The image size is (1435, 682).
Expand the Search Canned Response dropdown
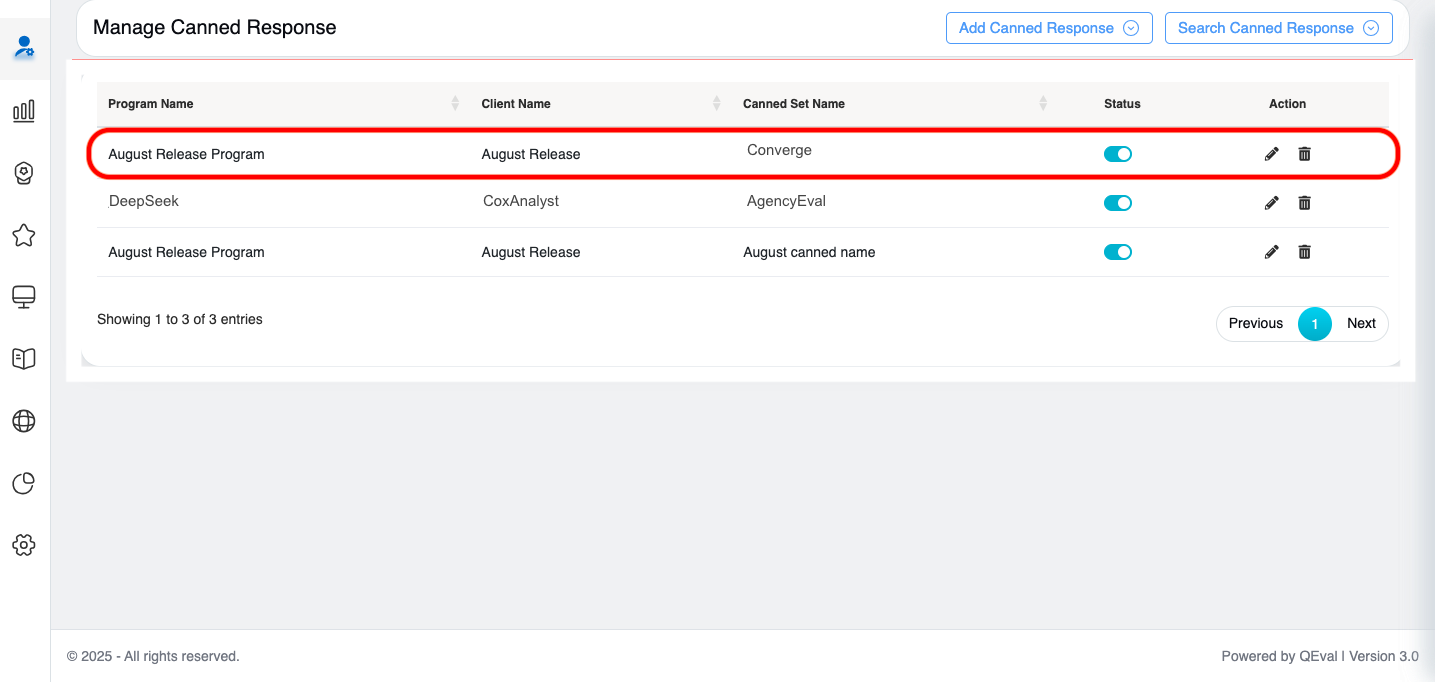click(1278, 28)
